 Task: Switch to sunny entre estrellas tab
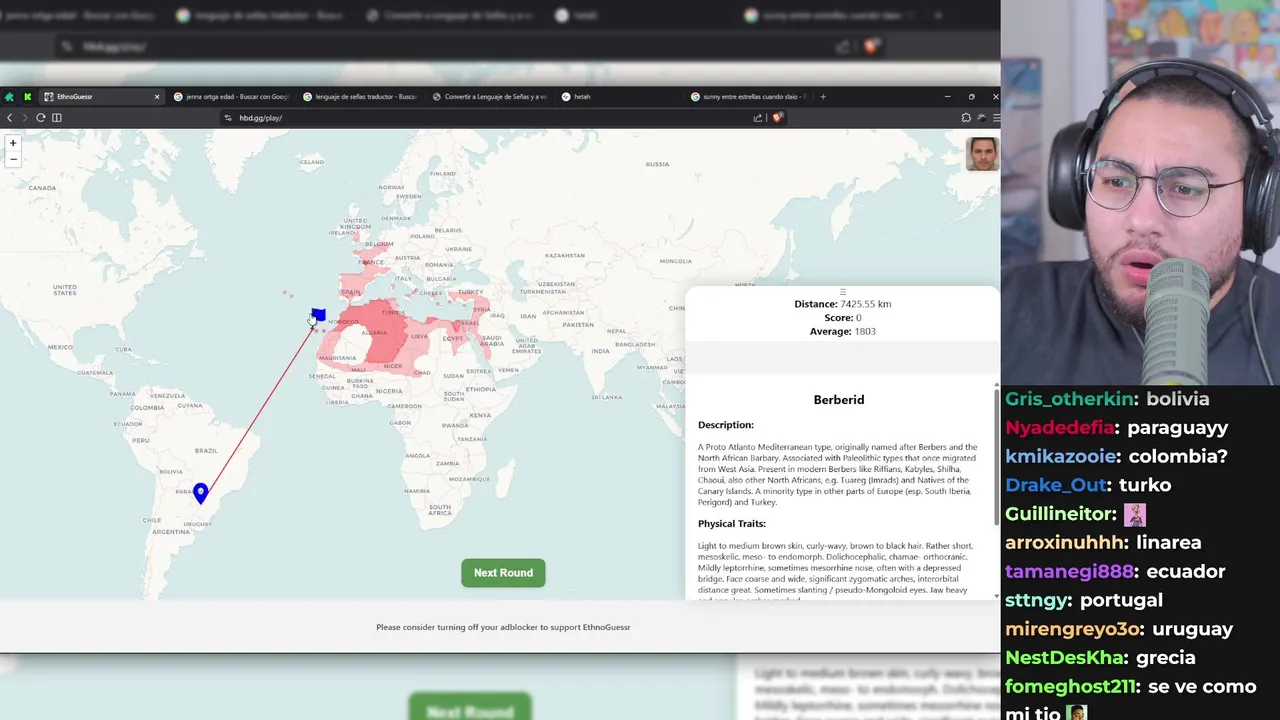pos(748,97)
